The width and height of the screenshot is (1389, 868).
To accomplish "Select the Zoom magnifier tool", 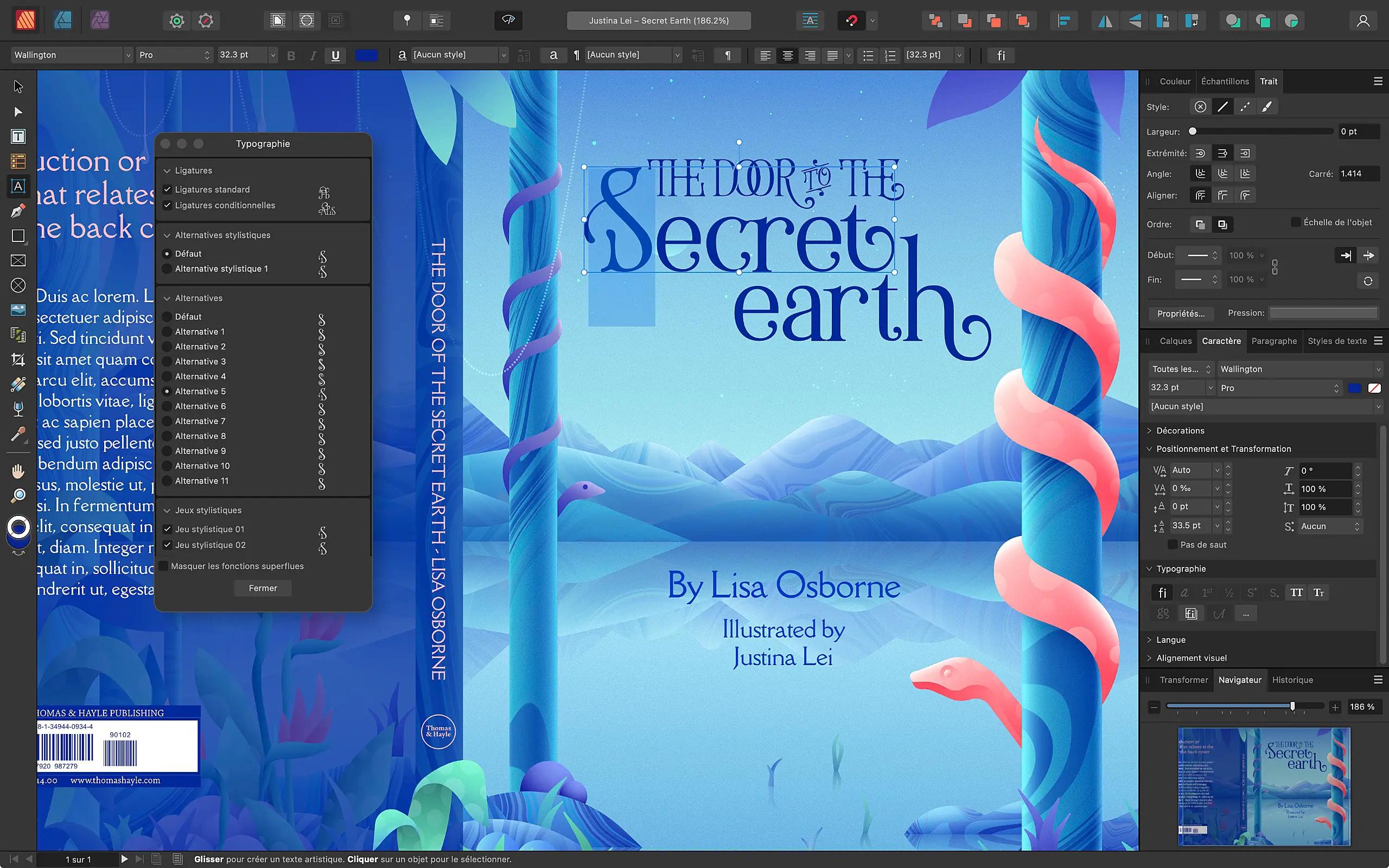I will click(18, 495).
